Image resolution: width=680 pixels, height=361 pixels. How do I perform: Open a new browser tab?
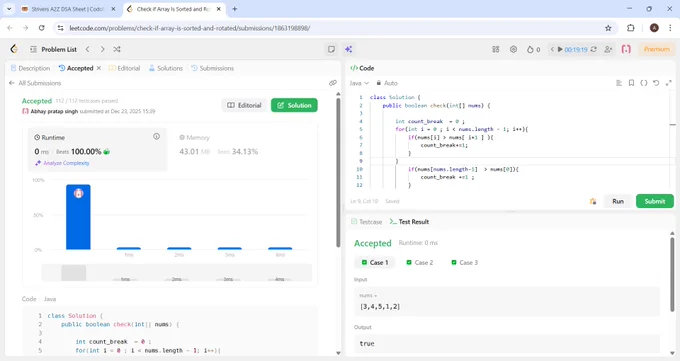pos(235,9)
